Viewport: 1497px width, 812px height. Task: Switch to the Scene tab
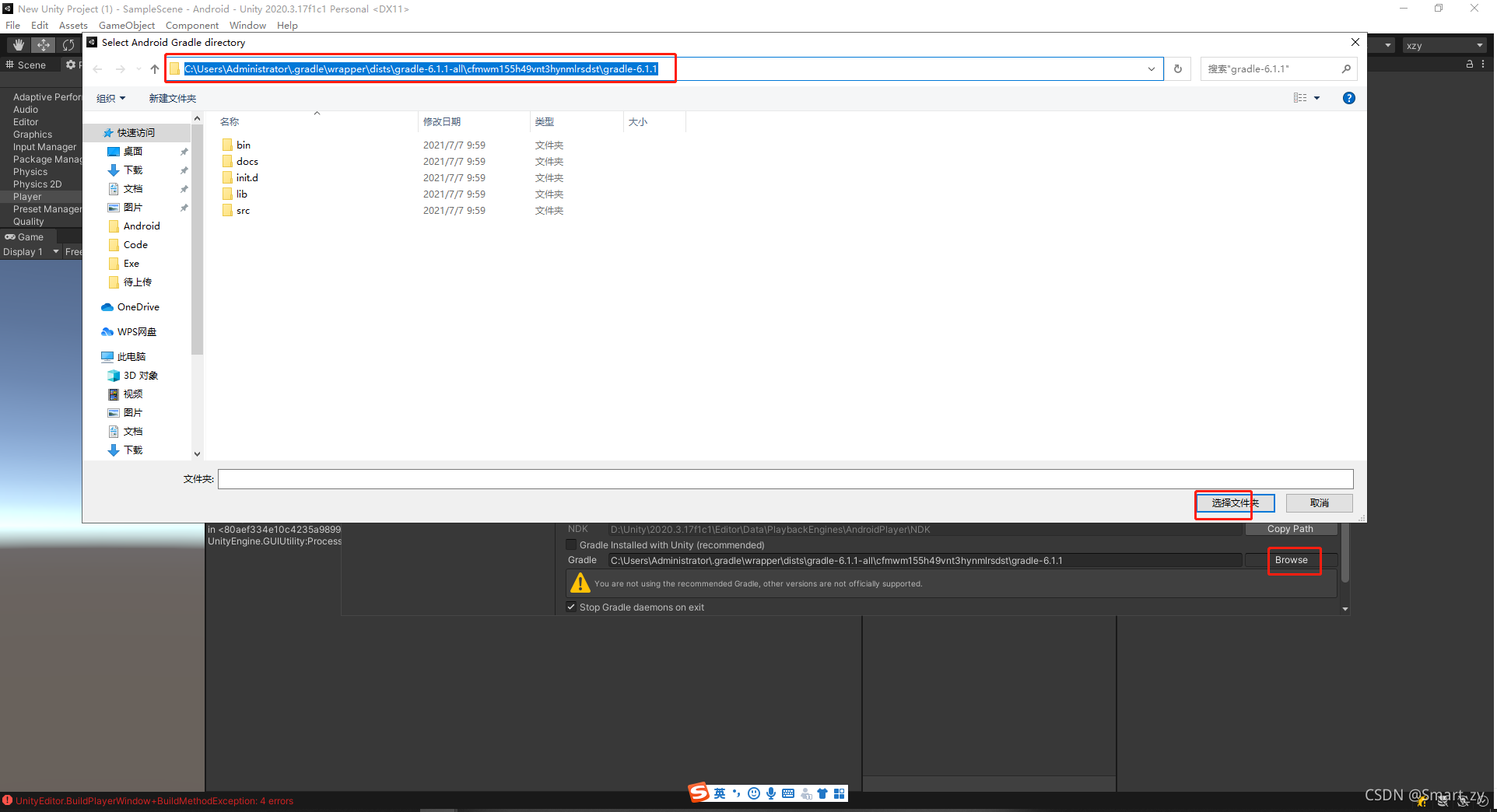click(x=27, y=65)
